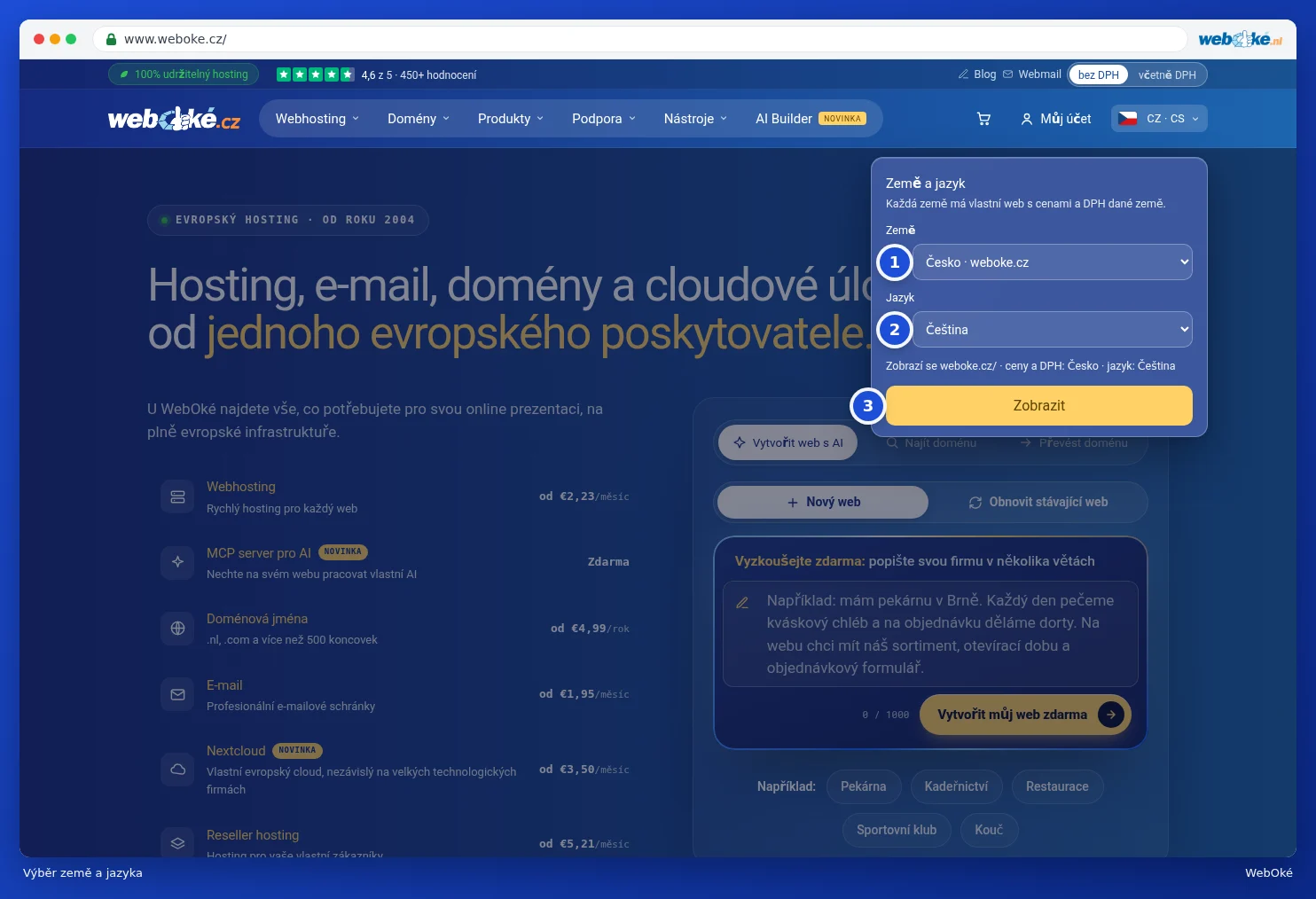
Task: Open the Podpora menu
Action: click(x=604, y=119)
